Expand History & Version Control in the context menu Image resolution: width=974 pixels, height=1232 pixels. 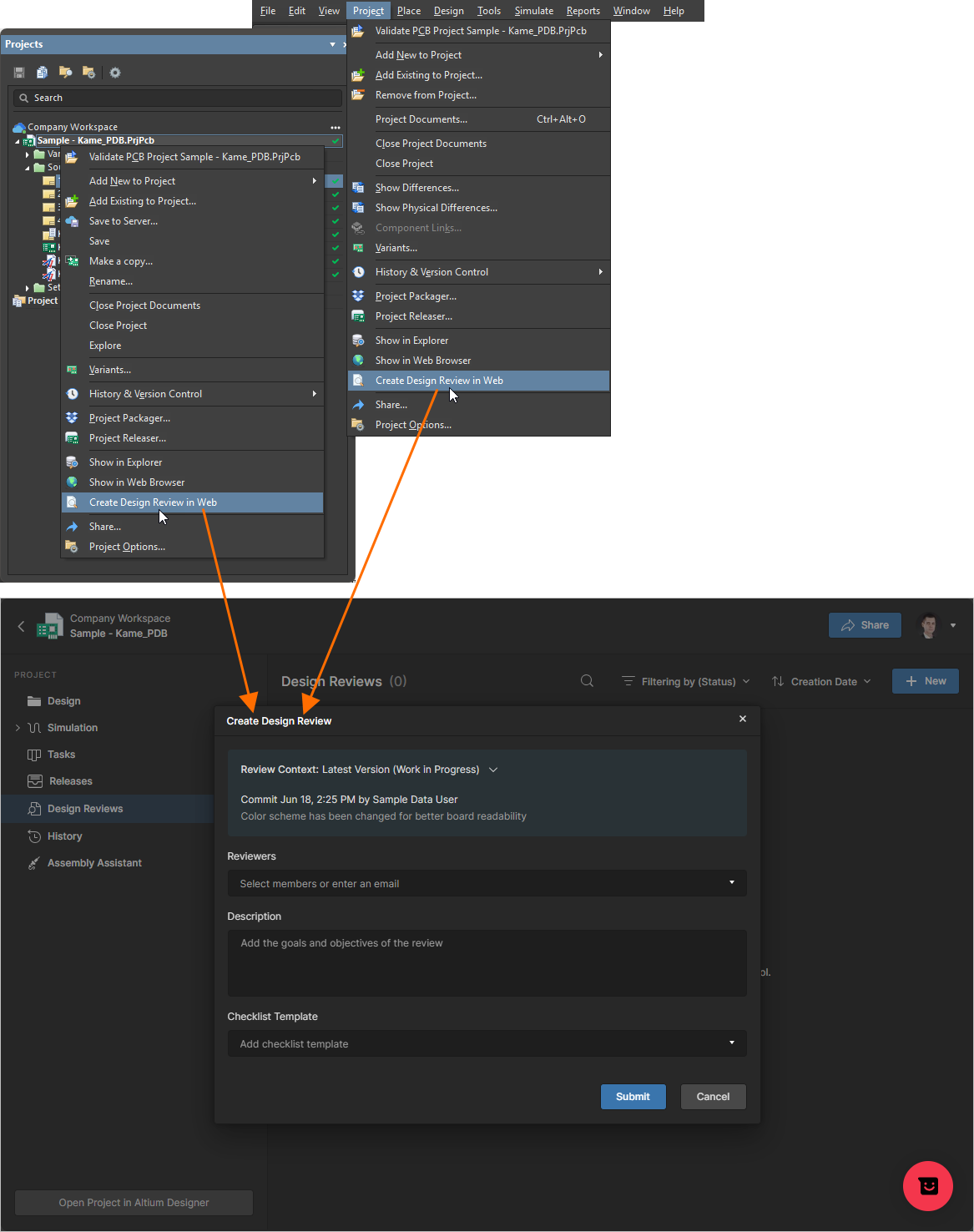pos(193,394)
